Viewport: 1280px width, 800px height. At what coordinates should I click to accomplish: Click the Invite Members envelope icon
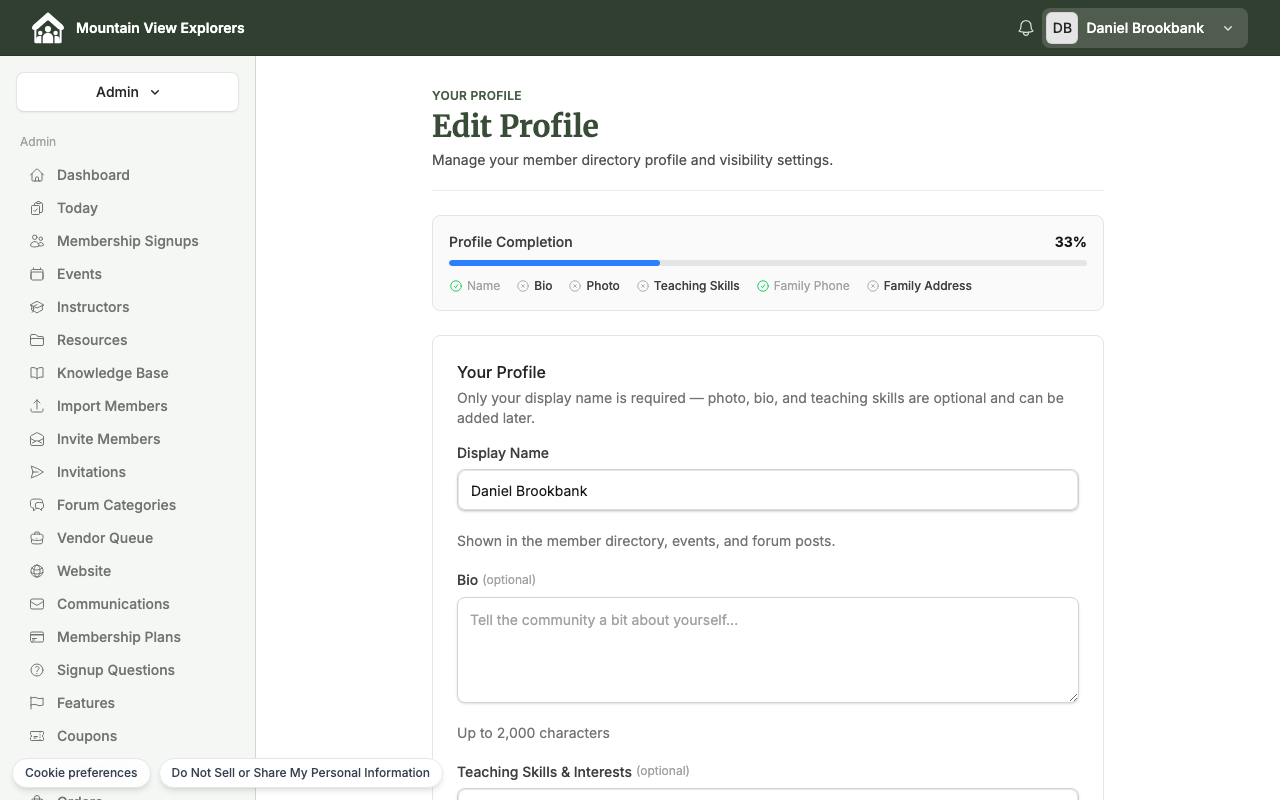tap(37, 439)
